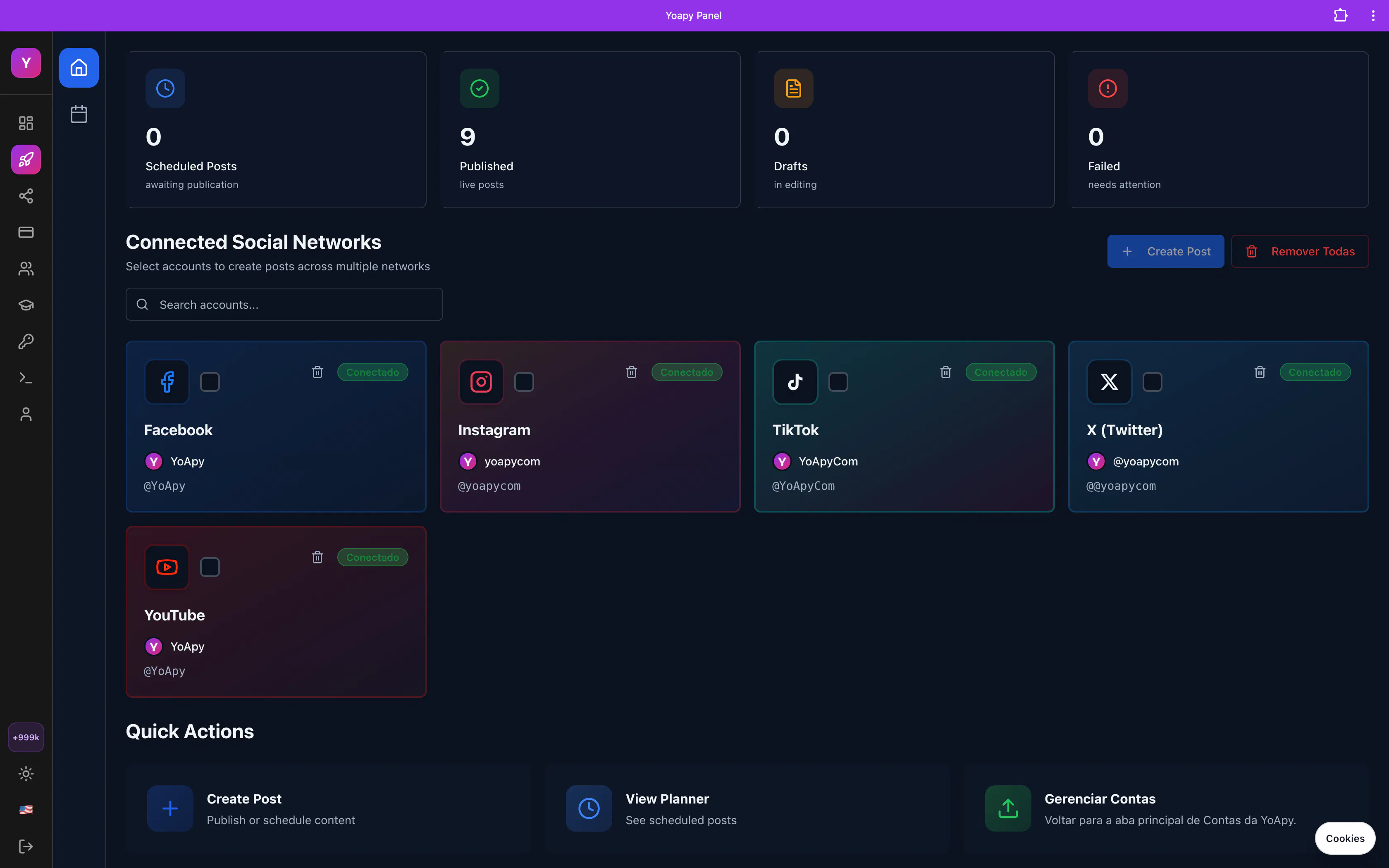
Task: Click the Conectado badge on YouTube card
Action: (x=372, y=558)
